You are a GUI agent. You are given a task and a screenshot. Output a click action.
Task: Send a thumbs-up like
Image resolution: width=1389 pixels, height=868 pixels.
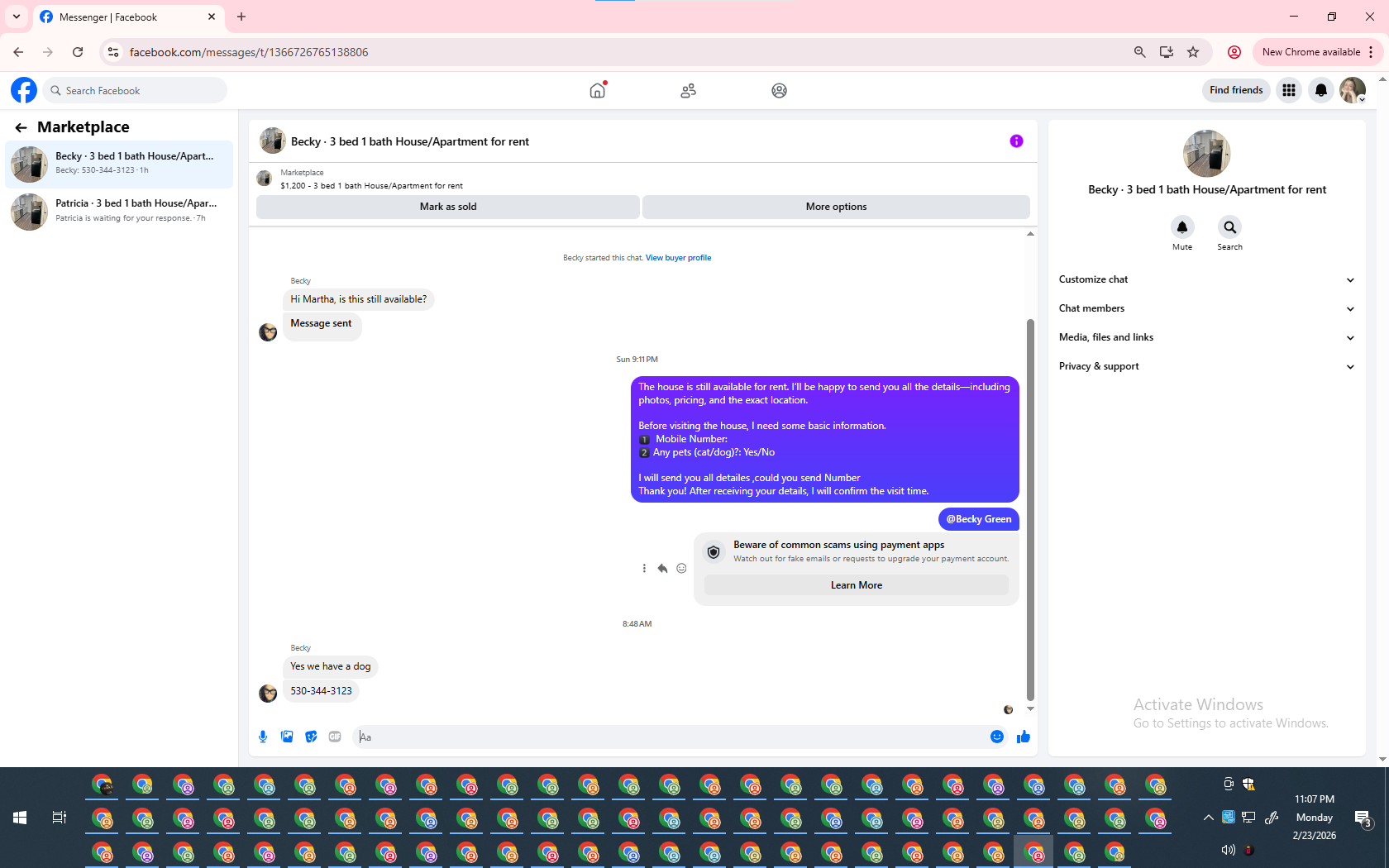tap(1024, 737)
